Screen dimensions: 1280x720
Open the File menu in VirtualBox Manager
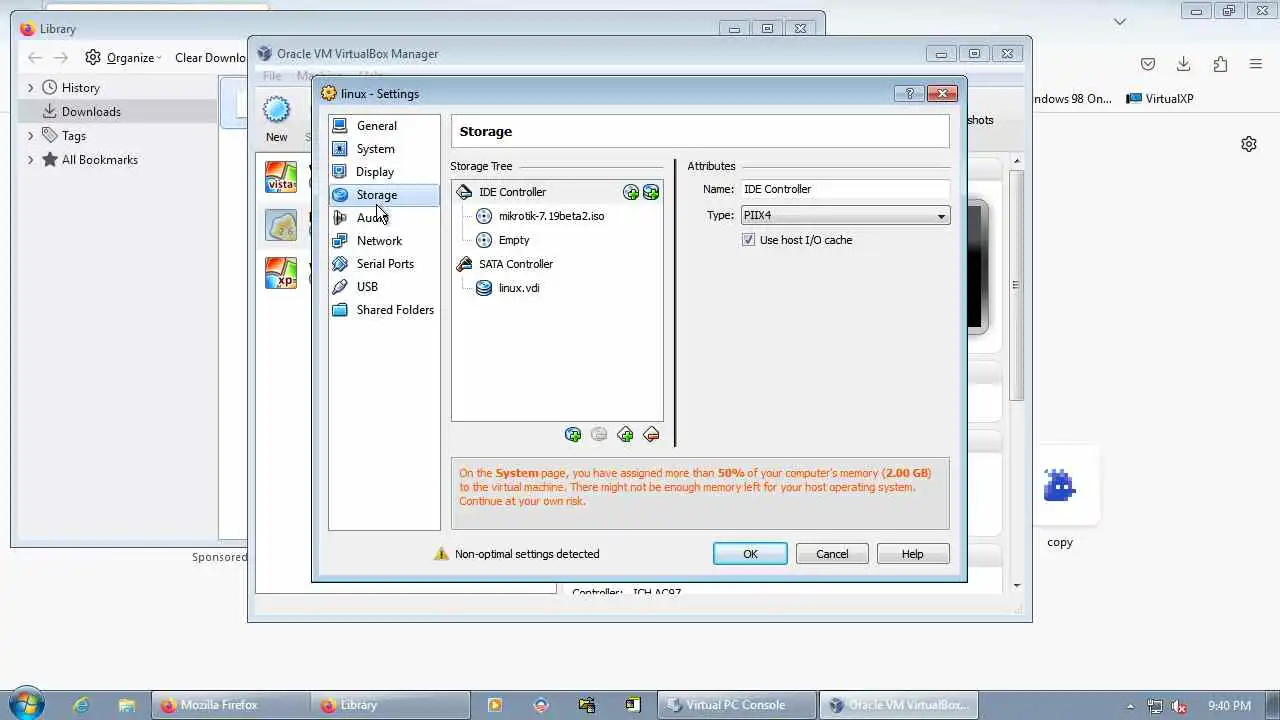272,76
